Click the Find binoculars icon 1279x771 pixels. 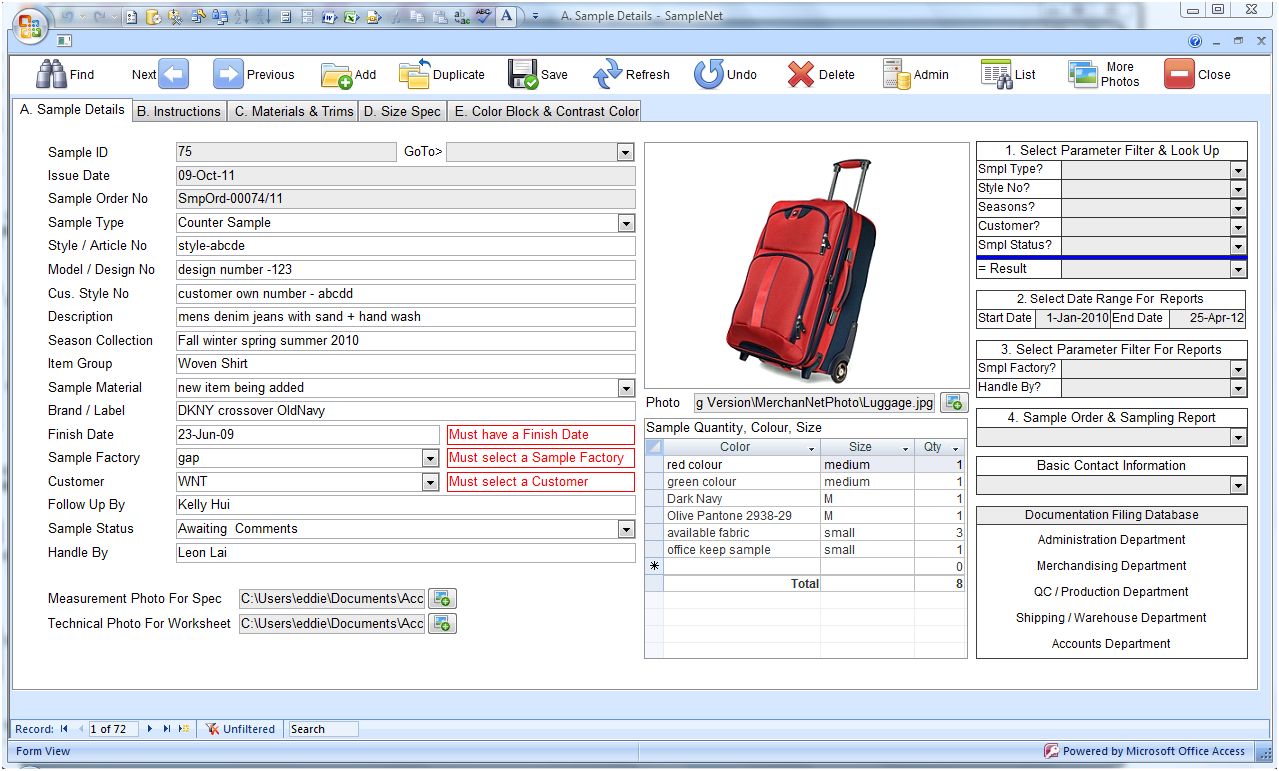(x=50, y=74)
